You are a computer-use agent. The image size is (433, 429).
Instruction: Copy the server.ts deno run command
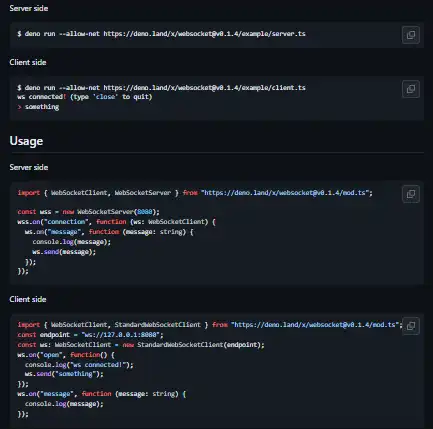[x=411, y=35]
